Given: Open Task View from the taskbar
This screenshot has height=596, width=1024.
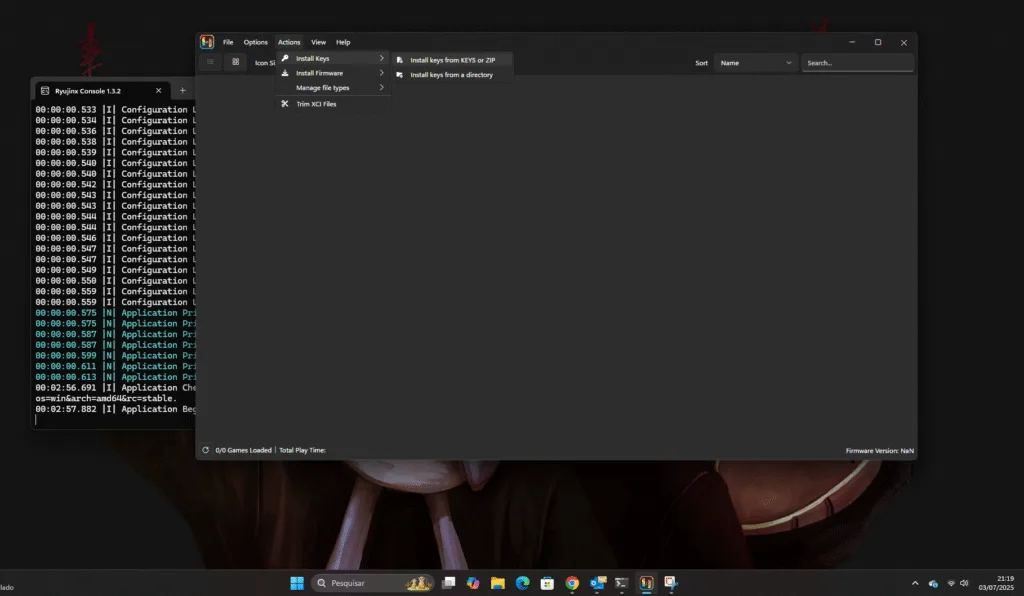Looking at the screenshot, I should click(x=449, y=583).
